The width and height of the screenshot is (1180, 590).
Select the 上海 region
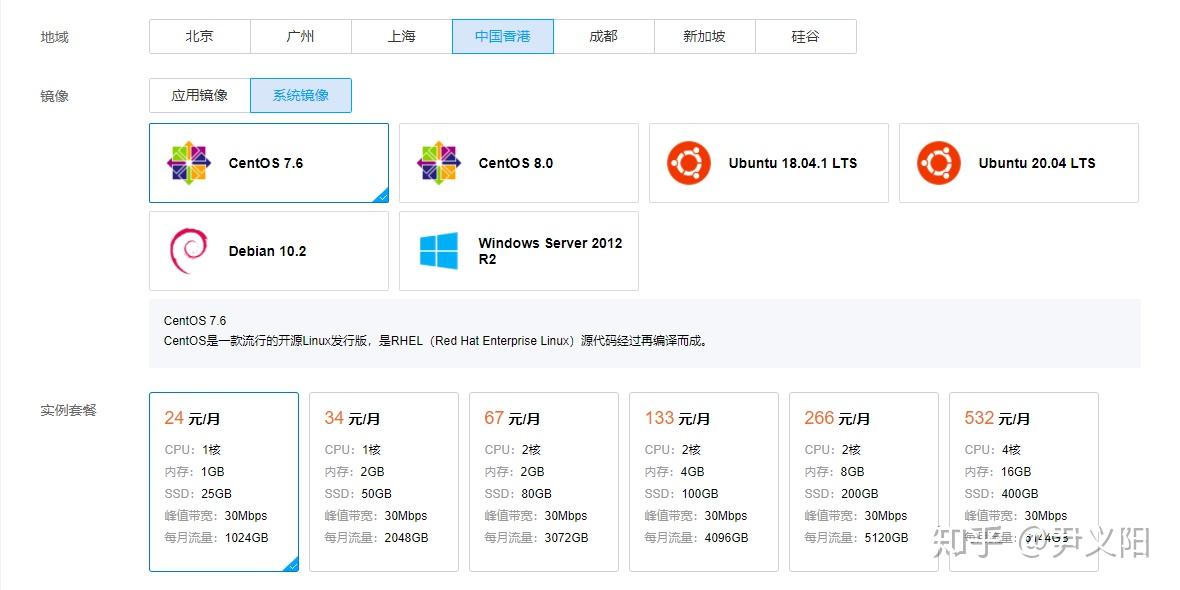(401, 36)
